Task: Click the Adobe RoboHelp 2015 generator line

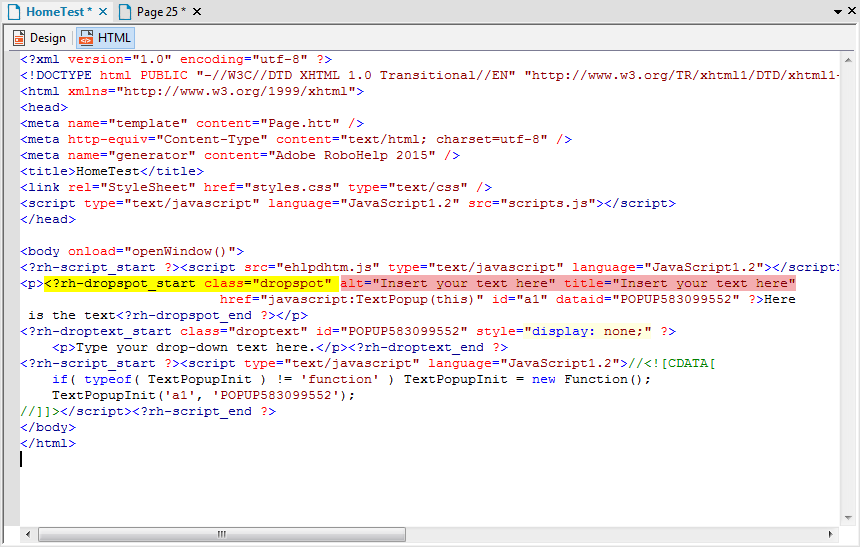Action: pyautogui.click(x=240, y=155)
